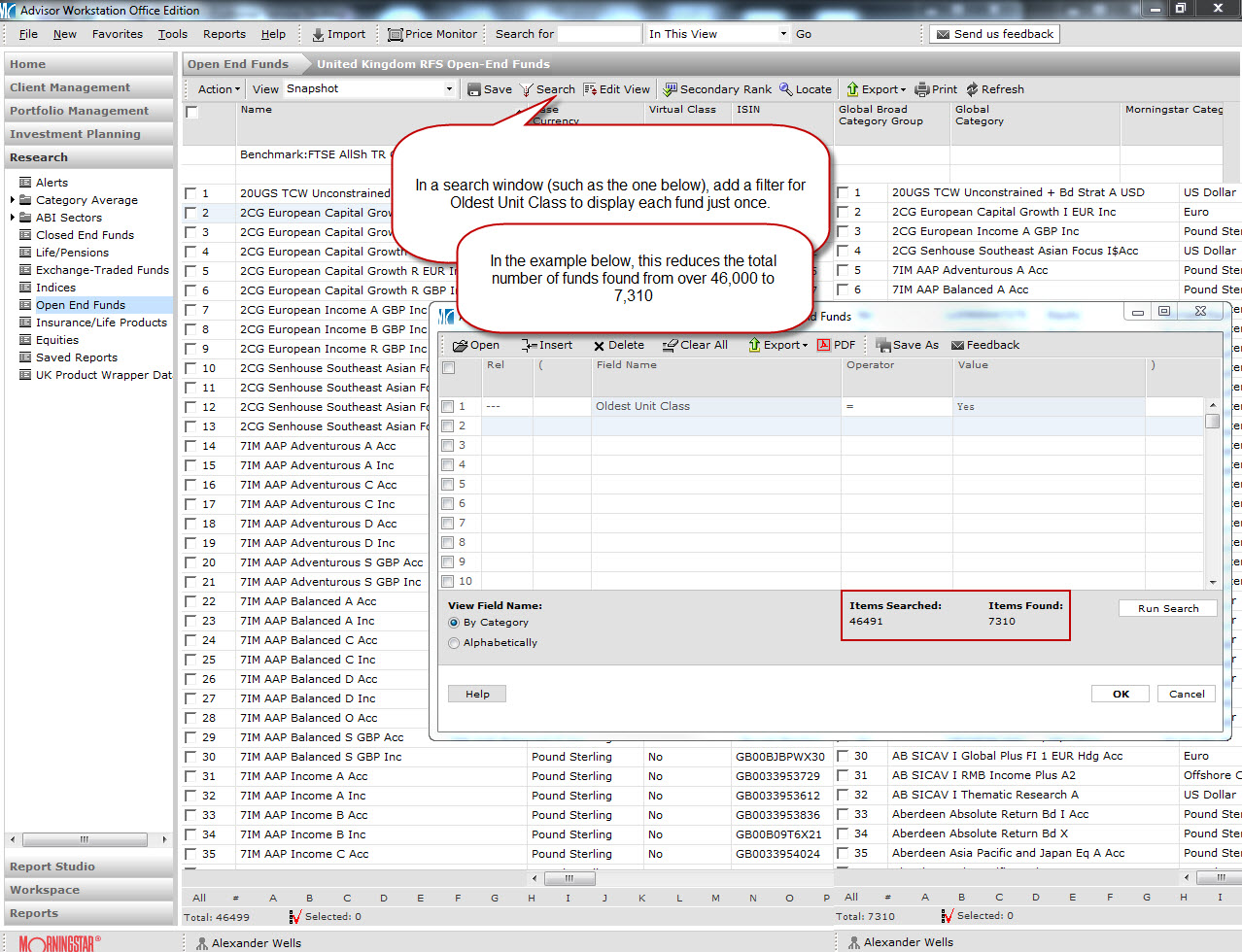
Task: Click OK in the search dialog
Action: [x=1121, y=694]
